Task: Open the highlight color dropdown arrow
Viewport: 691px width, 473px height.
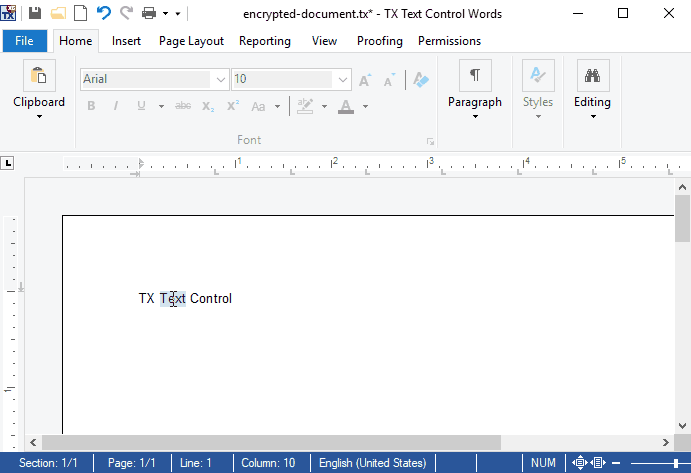Action: click(324, 106)
